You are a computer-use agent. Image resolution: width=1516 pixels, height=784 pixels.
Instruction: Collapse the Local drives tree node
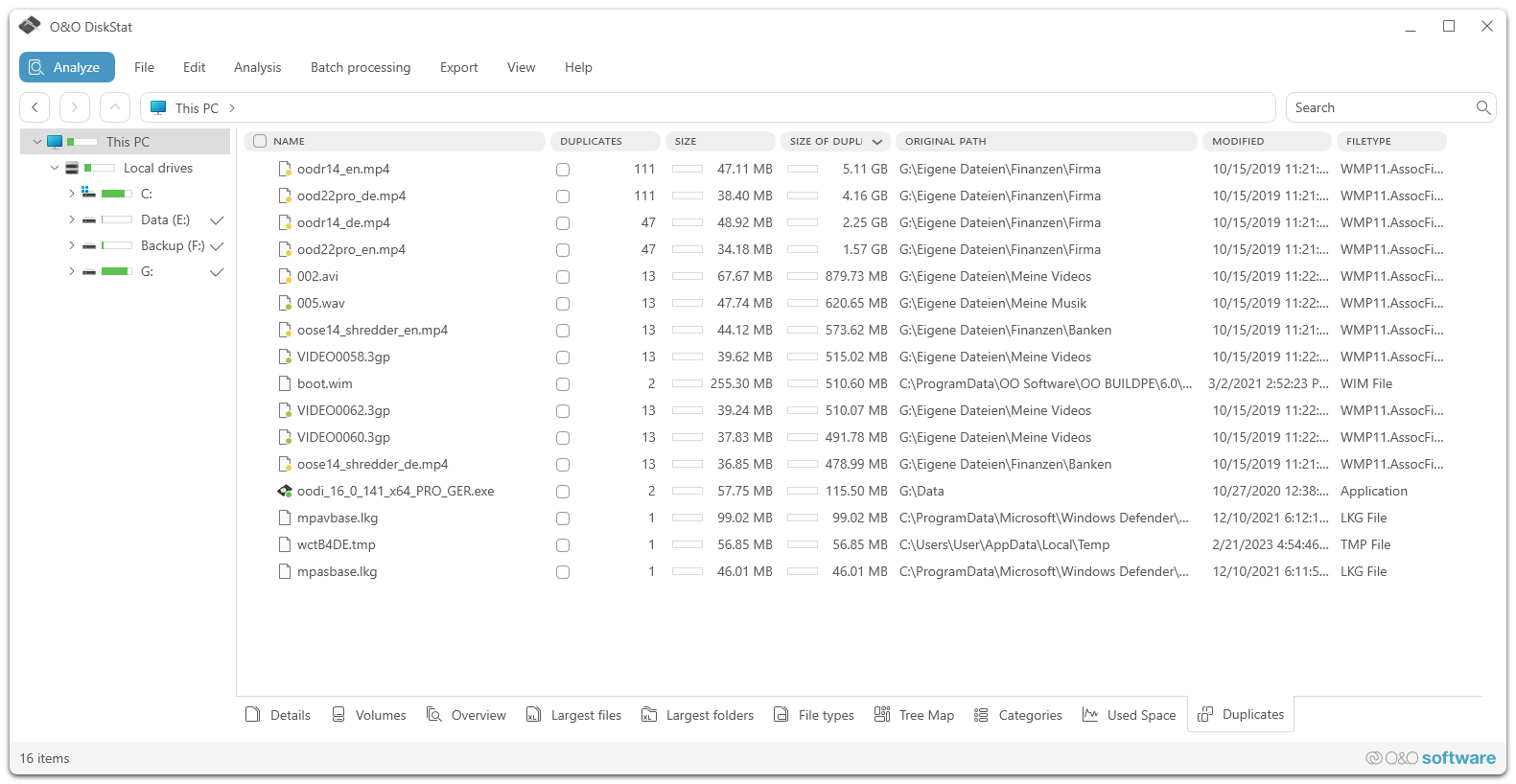click(x=55, y=168)
